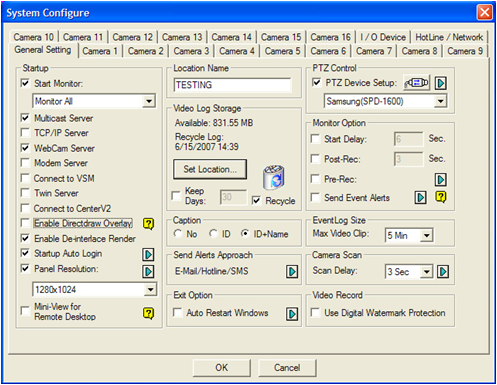This screenshot has width=497, height=385.
Task: Expand the Monitor All dropdown
Action: 149,101
